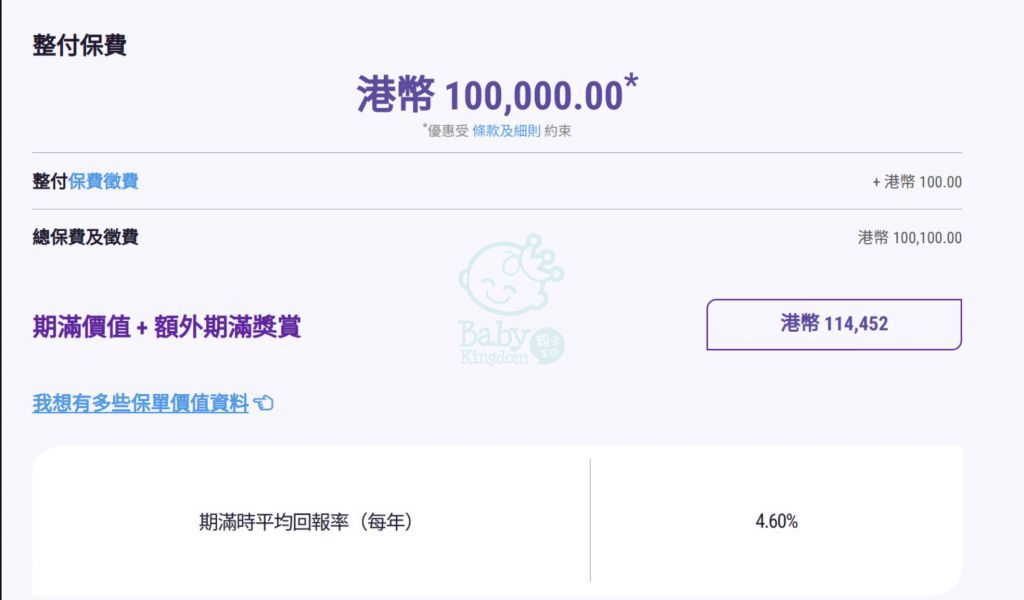Click the 4.60% return rate value

tap(776, 521)
